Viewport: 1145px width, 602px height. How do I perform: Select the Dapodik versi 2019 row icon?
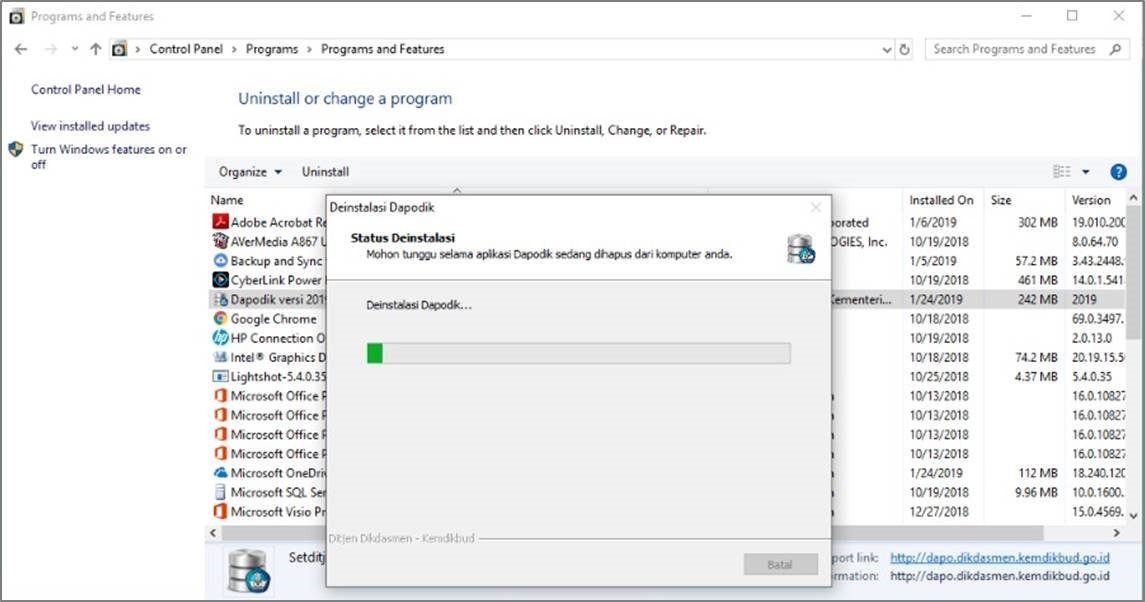[x=220, y=300]
